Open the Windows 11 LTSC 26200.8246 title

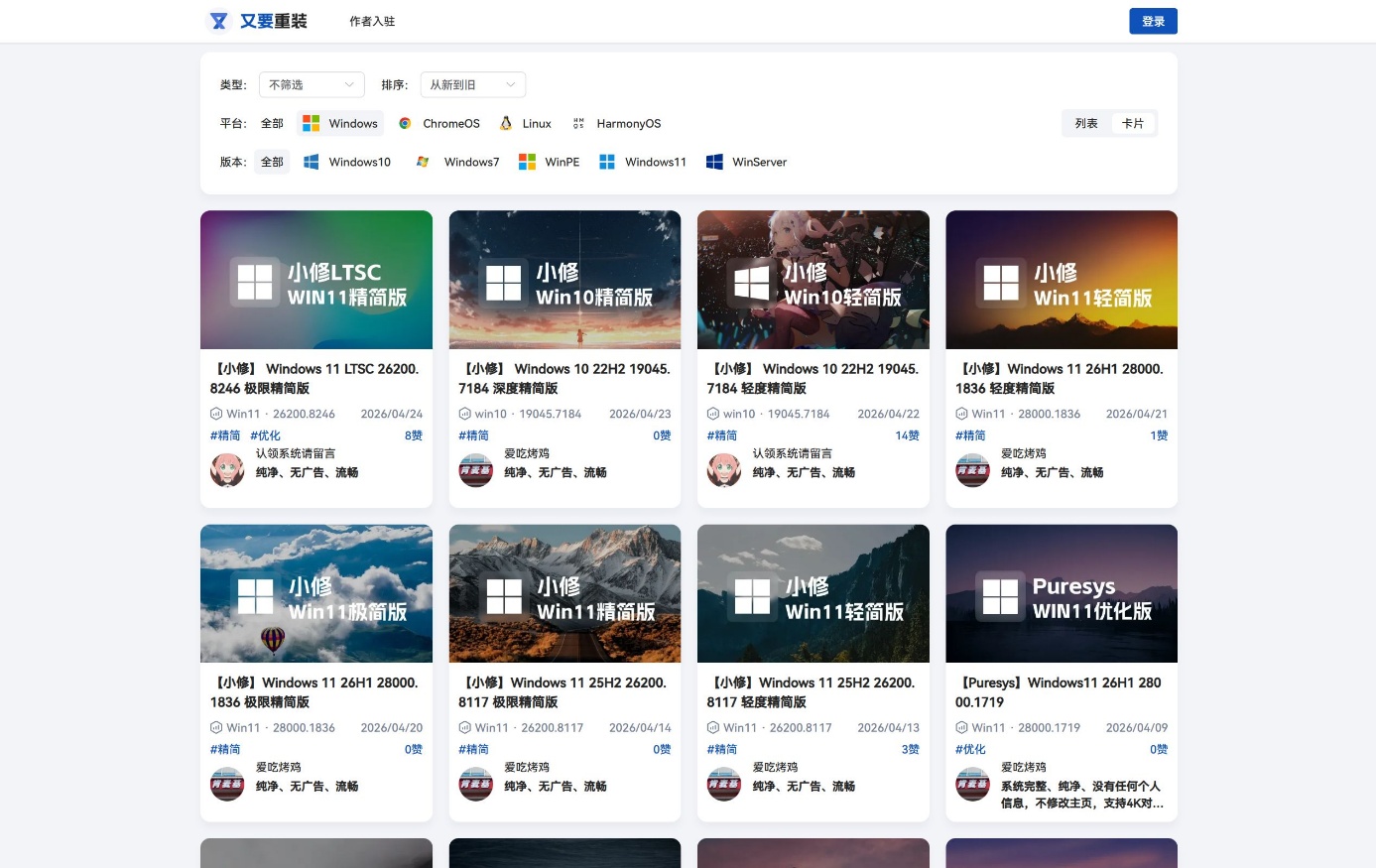click(x=315, y=378)
